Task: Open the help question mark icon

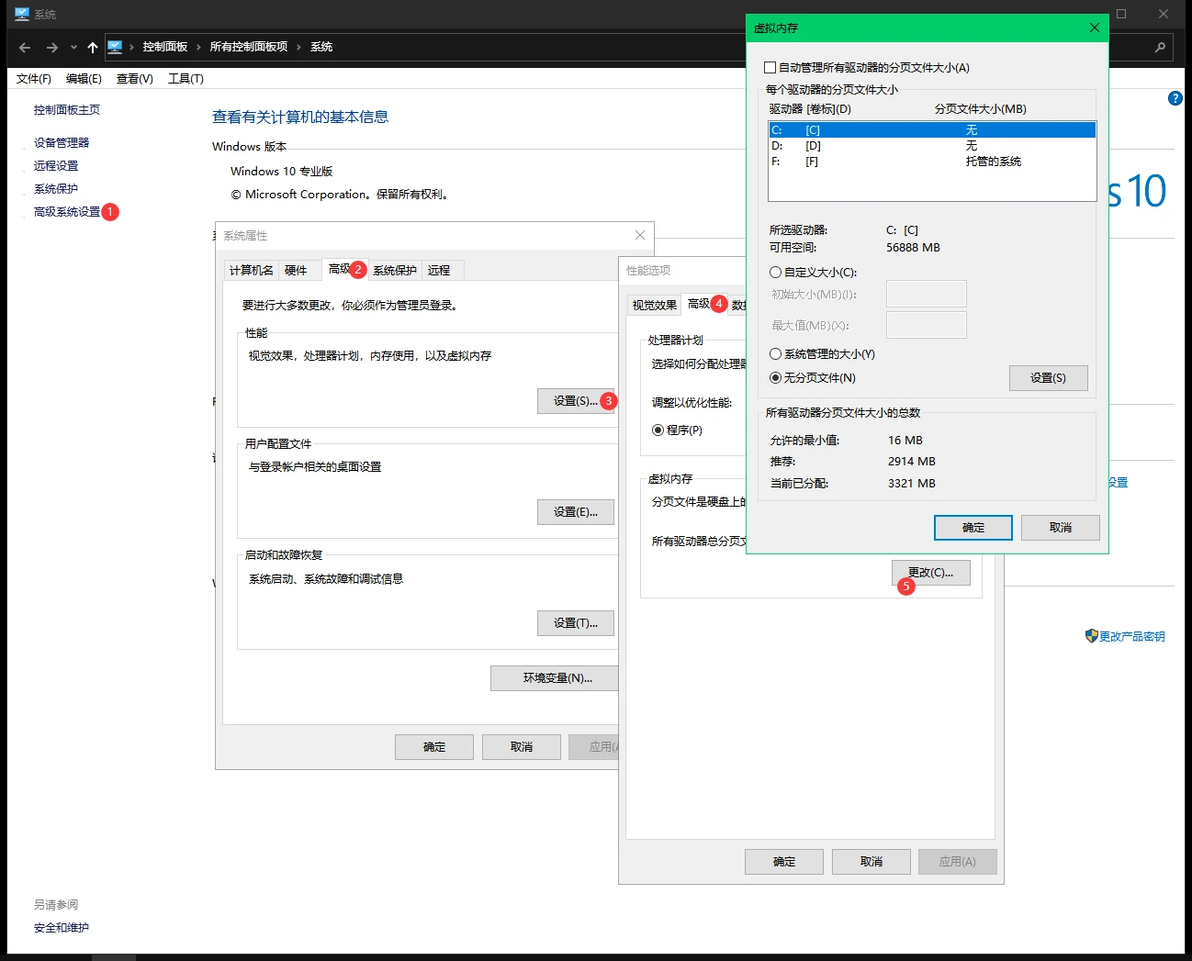Action: tap(1175, 98)
